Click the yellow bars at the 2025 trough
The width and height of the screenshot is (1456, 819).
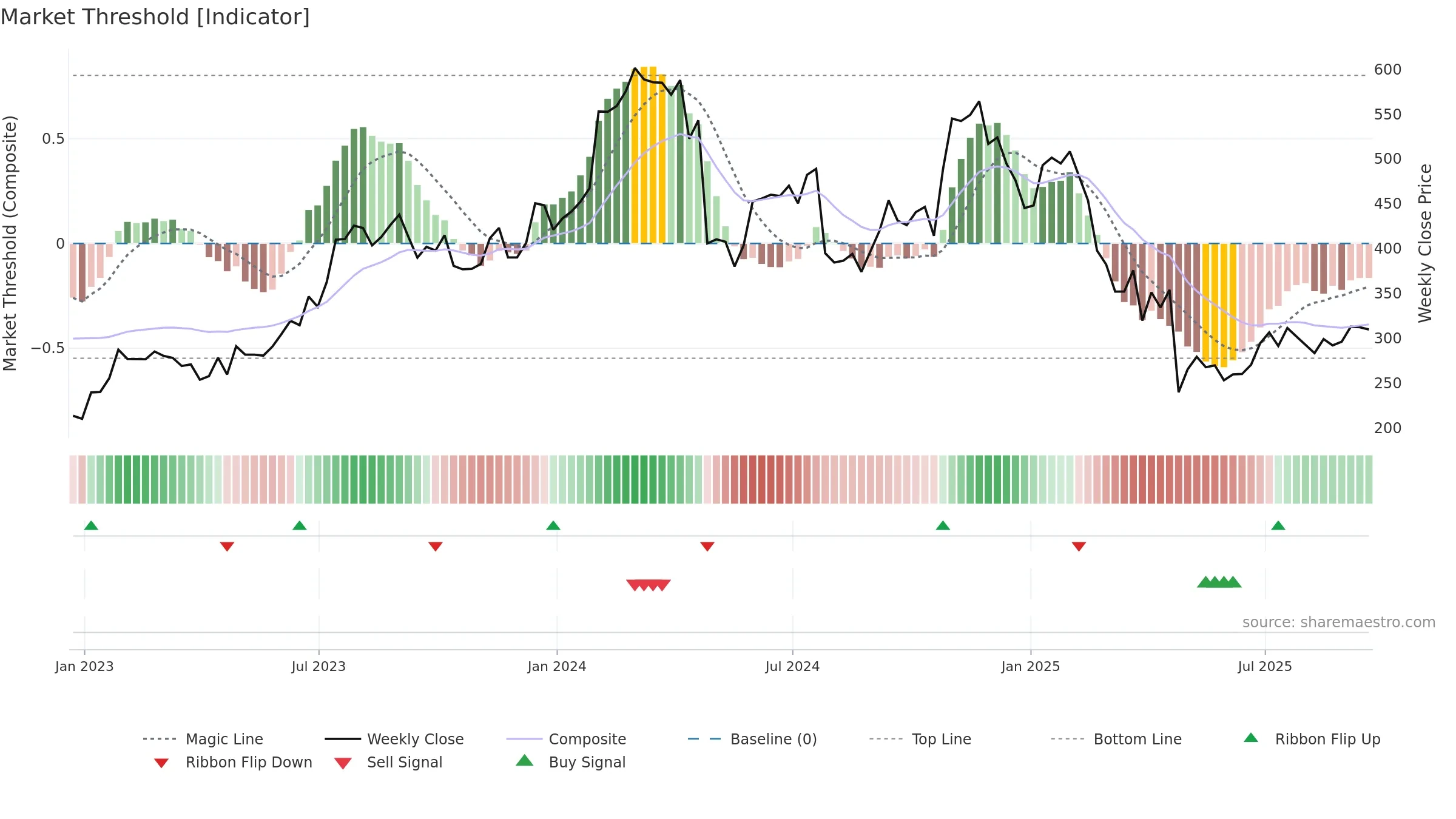1219,305
